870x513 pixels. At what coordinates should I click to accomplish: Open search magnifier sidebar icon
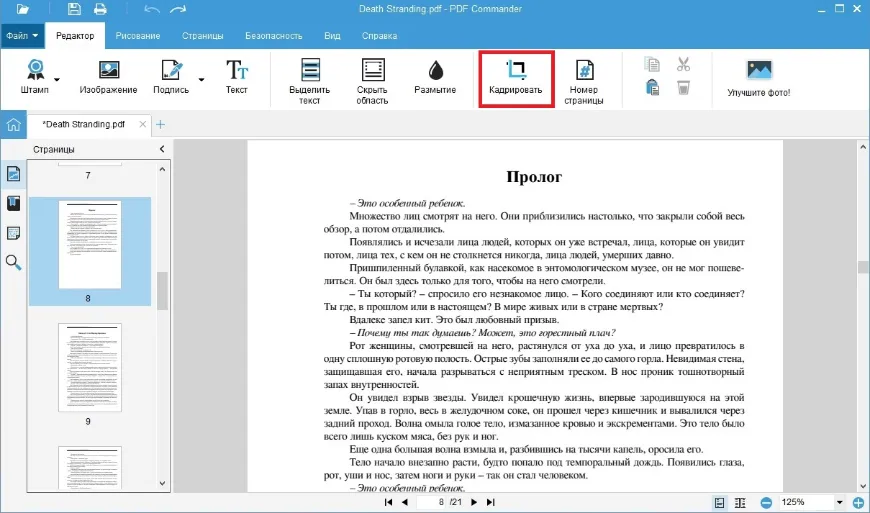(13, 262)
